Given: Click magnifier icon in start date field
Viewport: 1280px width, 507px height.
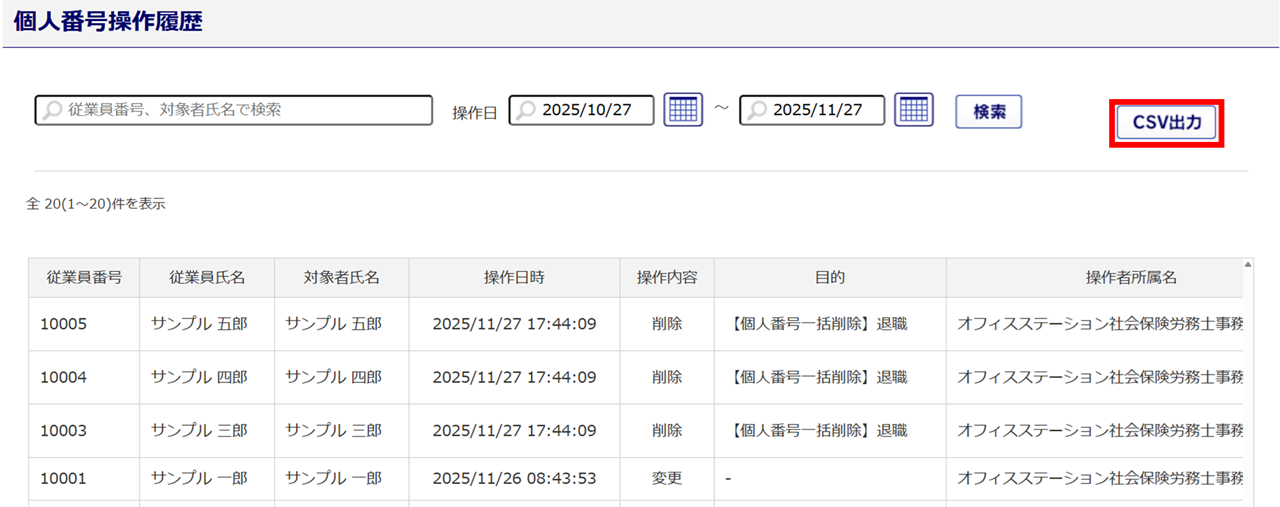Looking at the screenshot, I should tap(526, 110).
